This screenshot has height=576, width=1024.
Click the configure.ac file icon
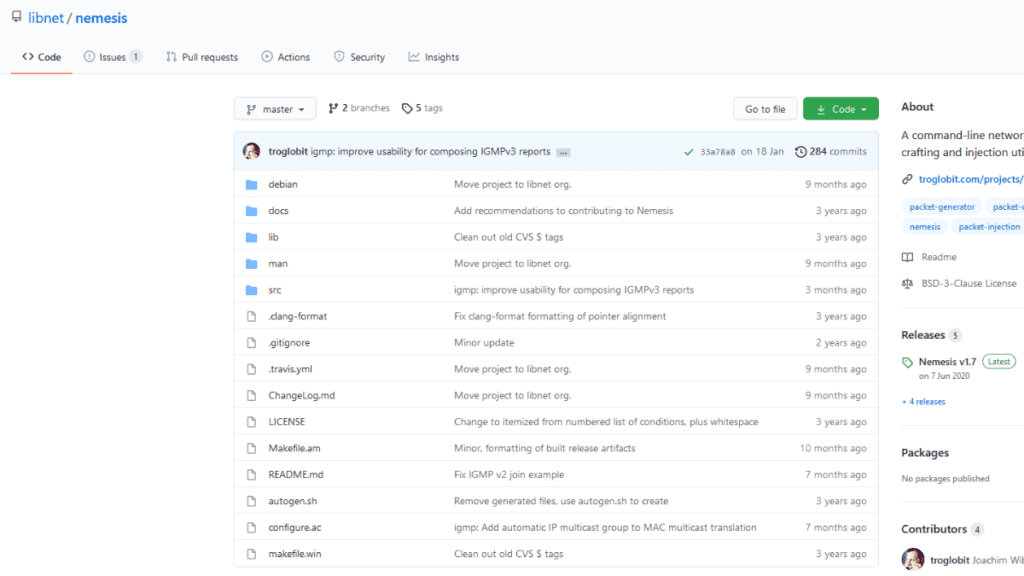pos(251,528)
